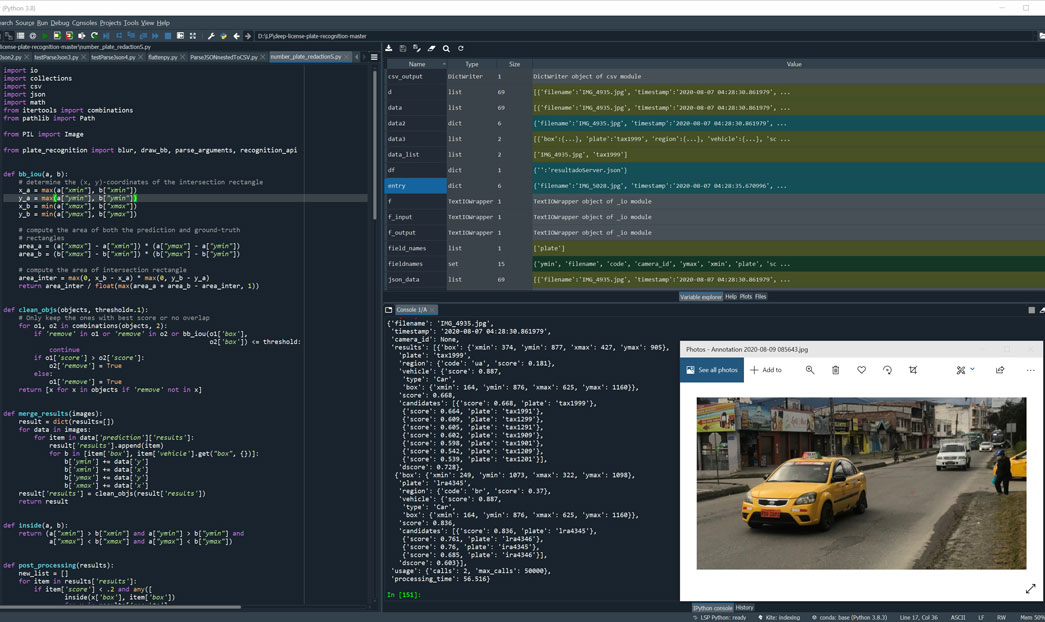Open Preferences via the wrench icon

pyautogui.click(x=211, y=36)
